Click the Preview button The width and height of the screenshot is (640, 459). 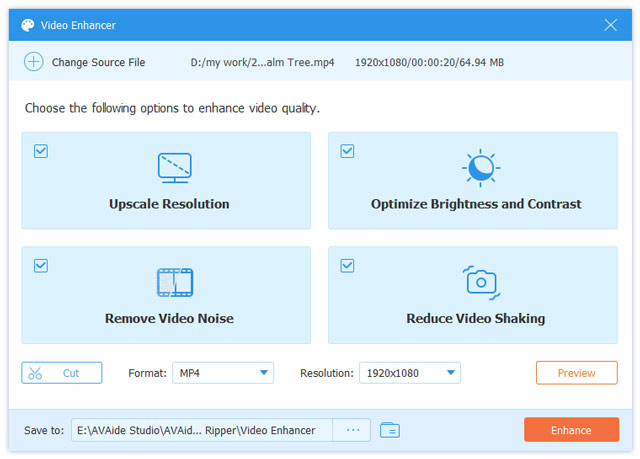point(577,373)
